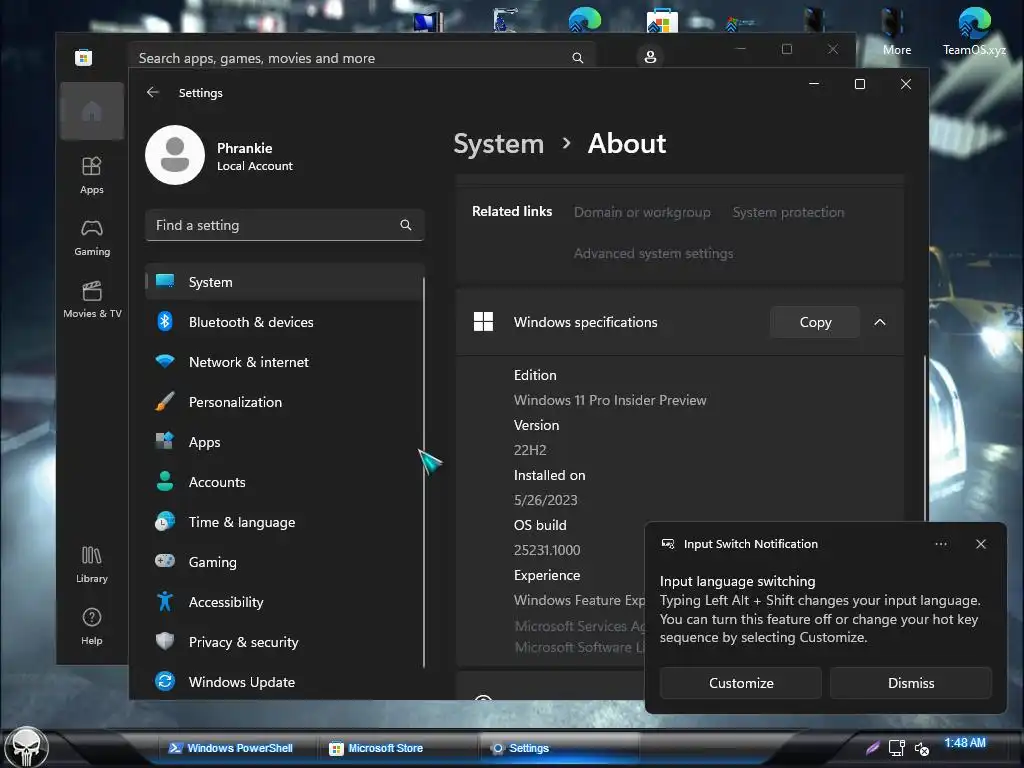Open Bluetooth & devices settings
This screenshot has height=768, width=1024.
(x=285, y=322)
